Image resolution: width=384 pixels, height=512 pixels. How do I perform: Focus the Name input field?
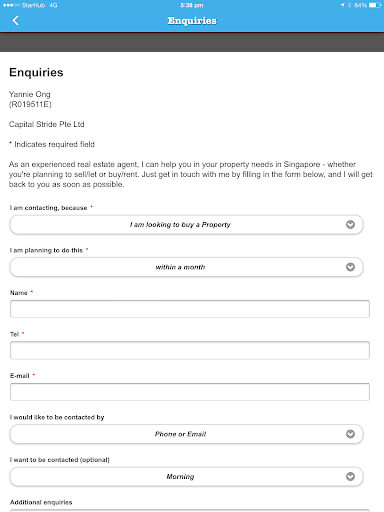point(190,309)
